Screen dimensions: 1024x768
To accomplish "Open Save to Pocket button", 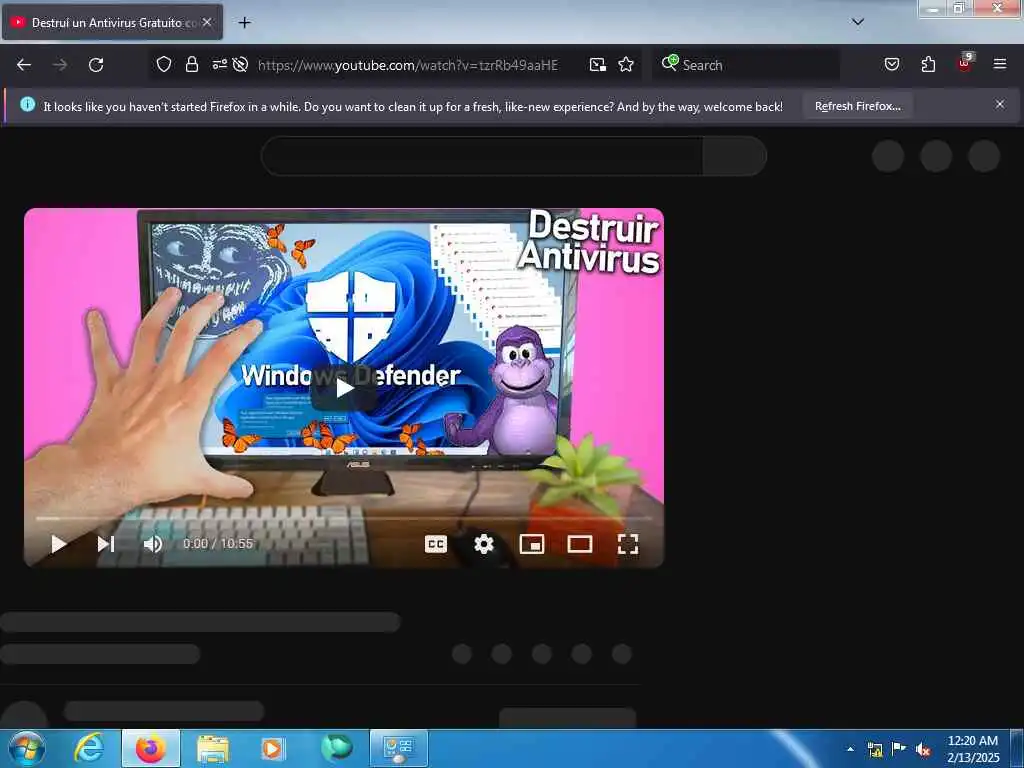I will click(891, 65).
